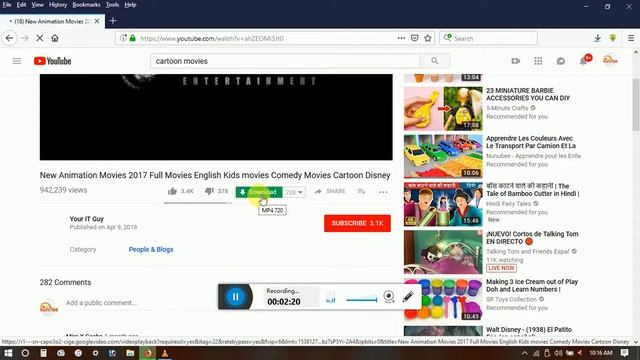Click the YouTube search box with cartoon movies

285,61
